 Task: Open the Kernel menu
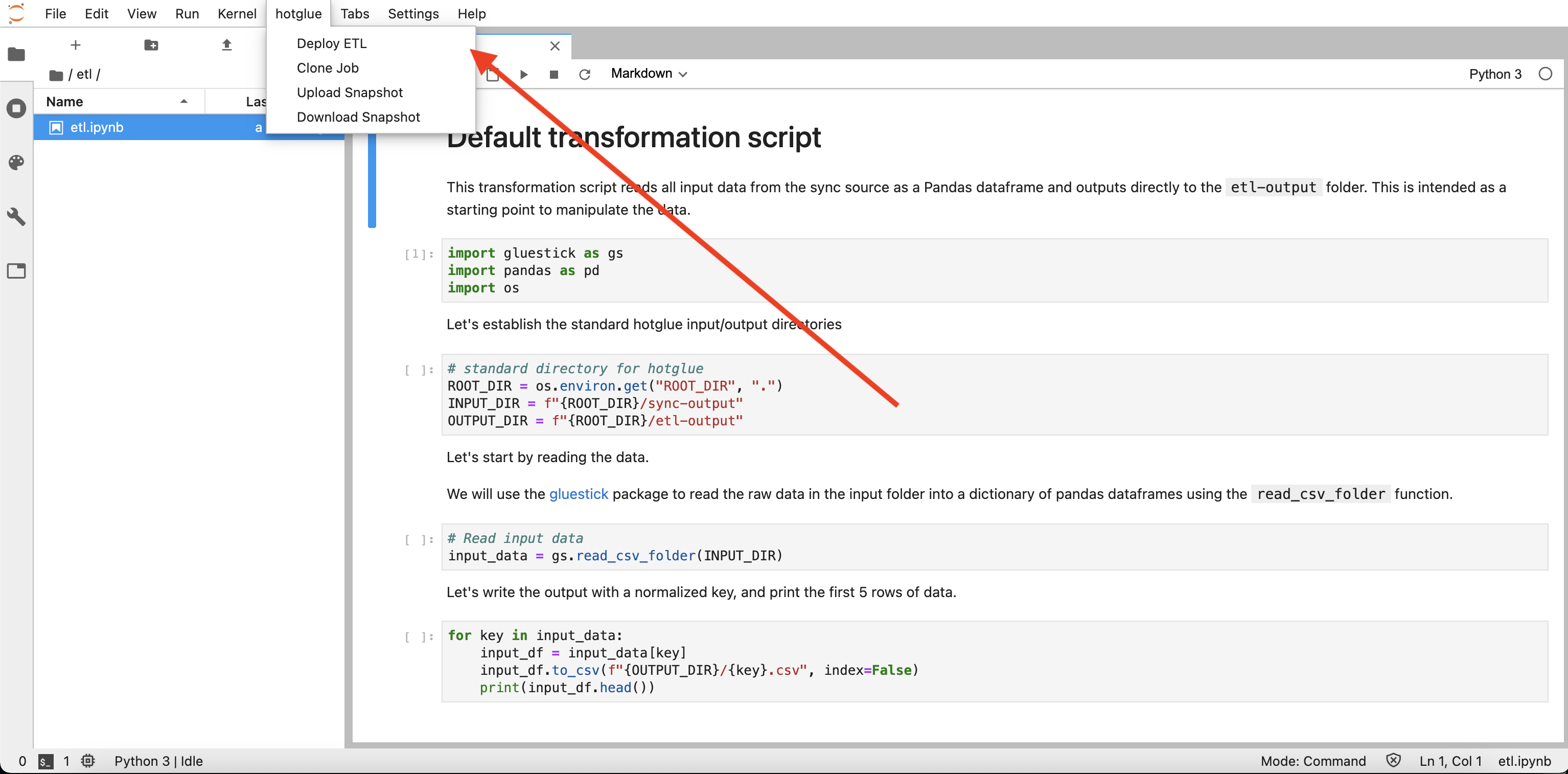237,13
